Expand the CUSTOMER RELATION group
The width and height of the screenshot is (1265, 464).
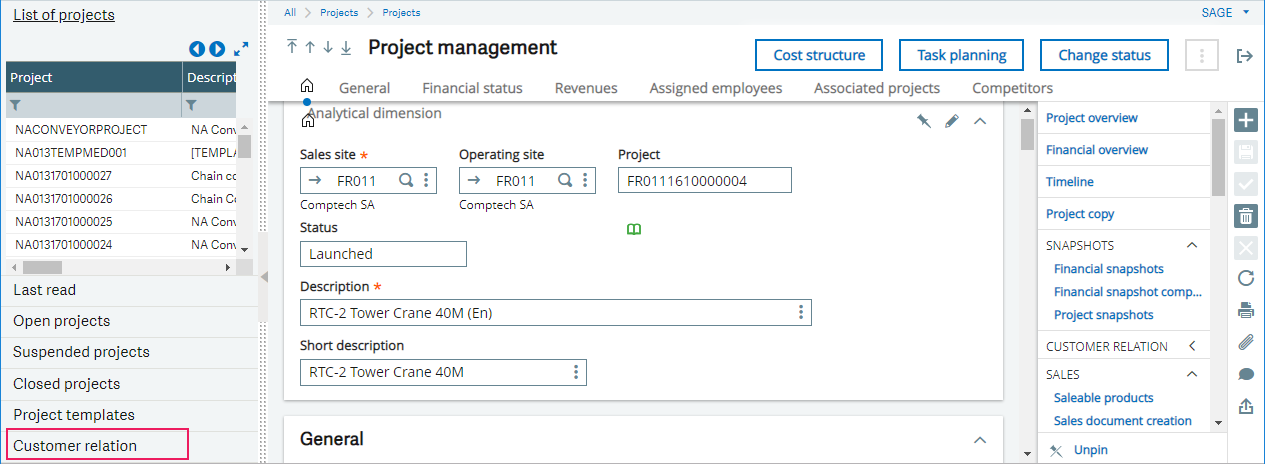[1191, 346]
